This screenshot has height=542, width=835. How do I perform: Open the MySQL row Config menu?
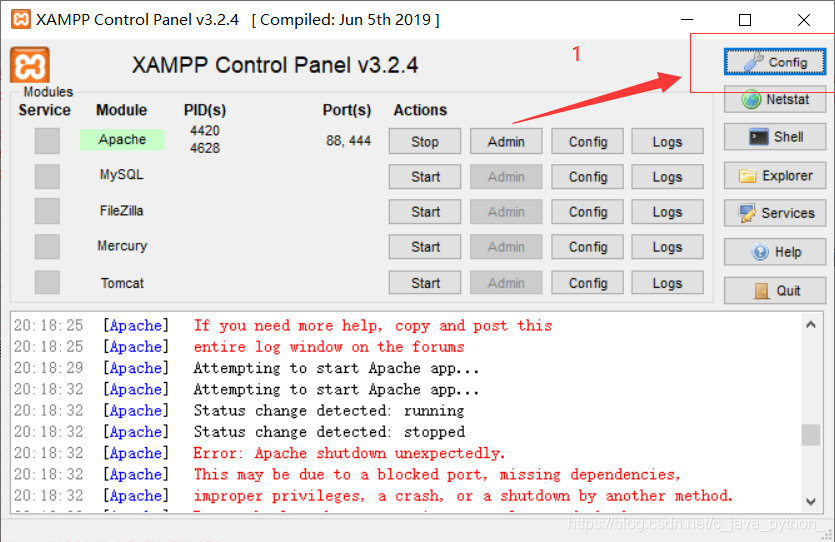(587, 177)
